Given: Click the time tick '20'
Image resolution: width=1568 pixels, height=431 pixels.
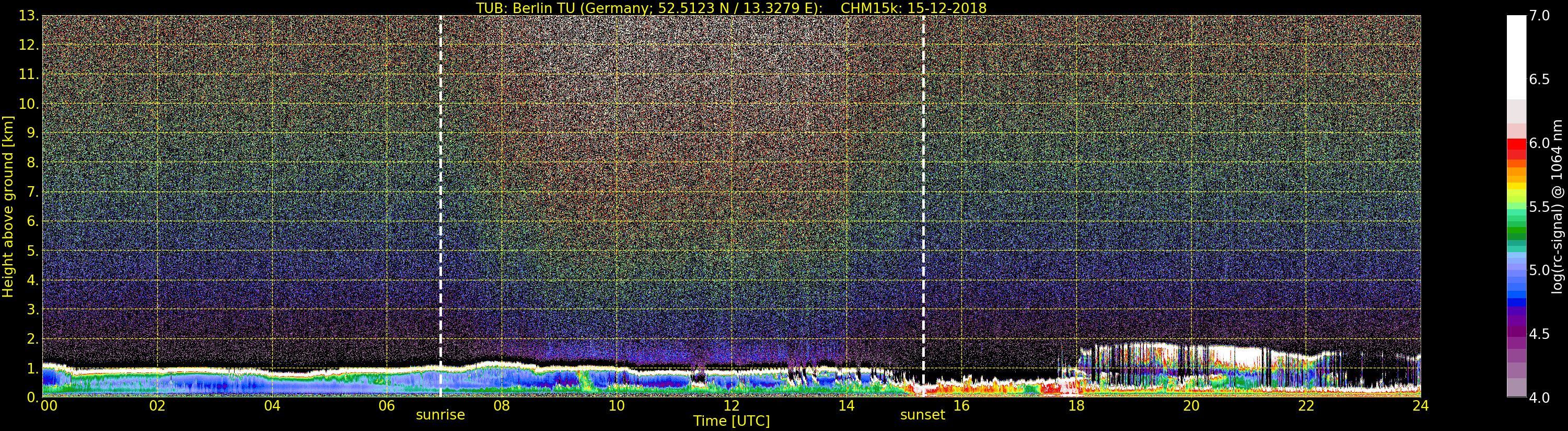Looking at the screenshot, I should tap(1191, 406).
